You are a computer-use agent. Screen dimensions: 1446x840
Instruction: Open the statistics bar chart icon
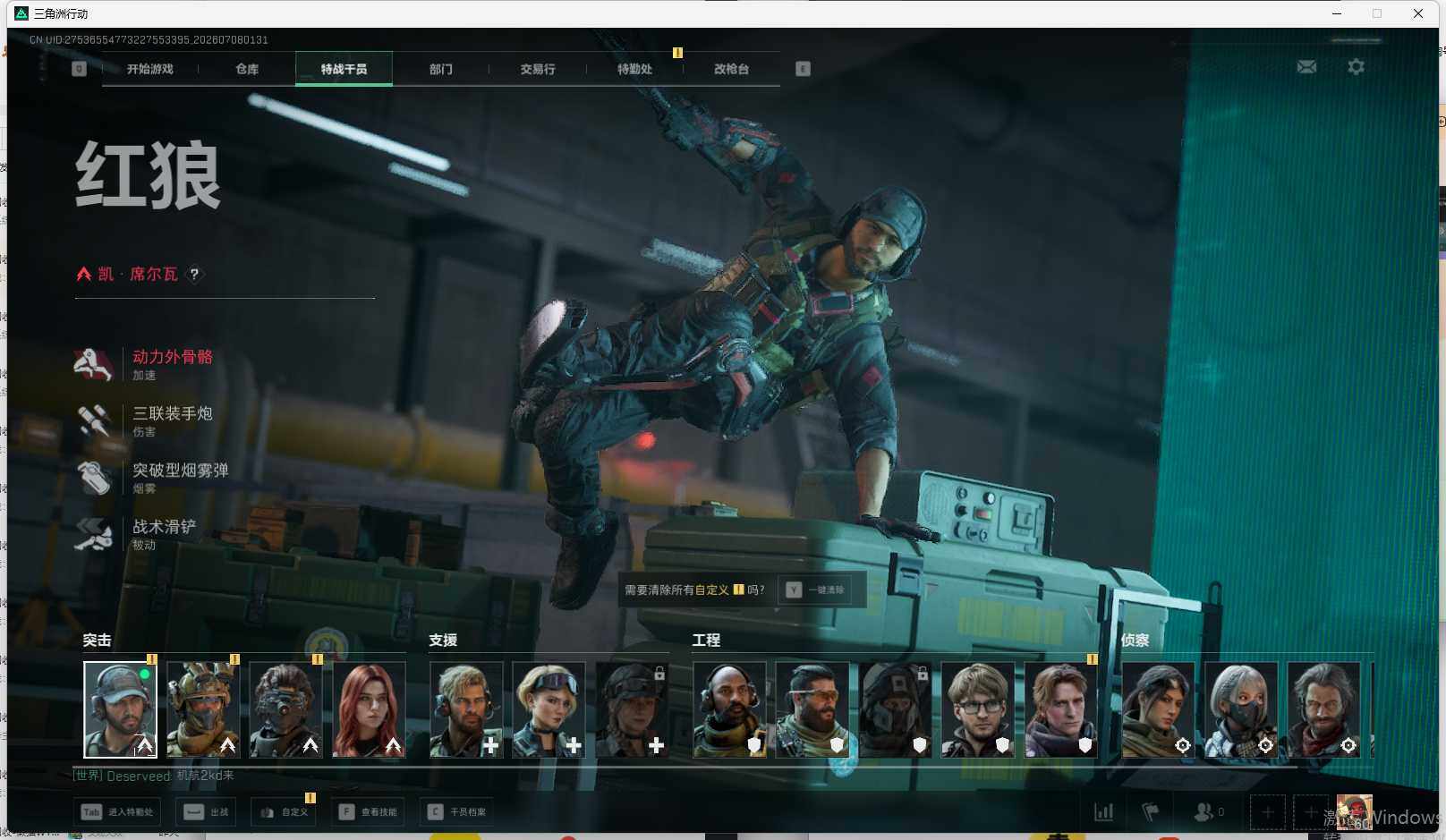pos(1104,812)
